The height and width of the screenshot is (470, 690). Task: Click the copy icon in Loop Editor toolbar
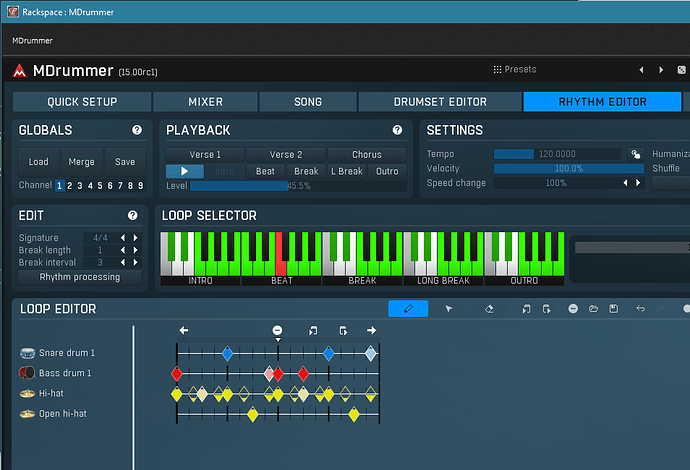click(x=526, y=309)
